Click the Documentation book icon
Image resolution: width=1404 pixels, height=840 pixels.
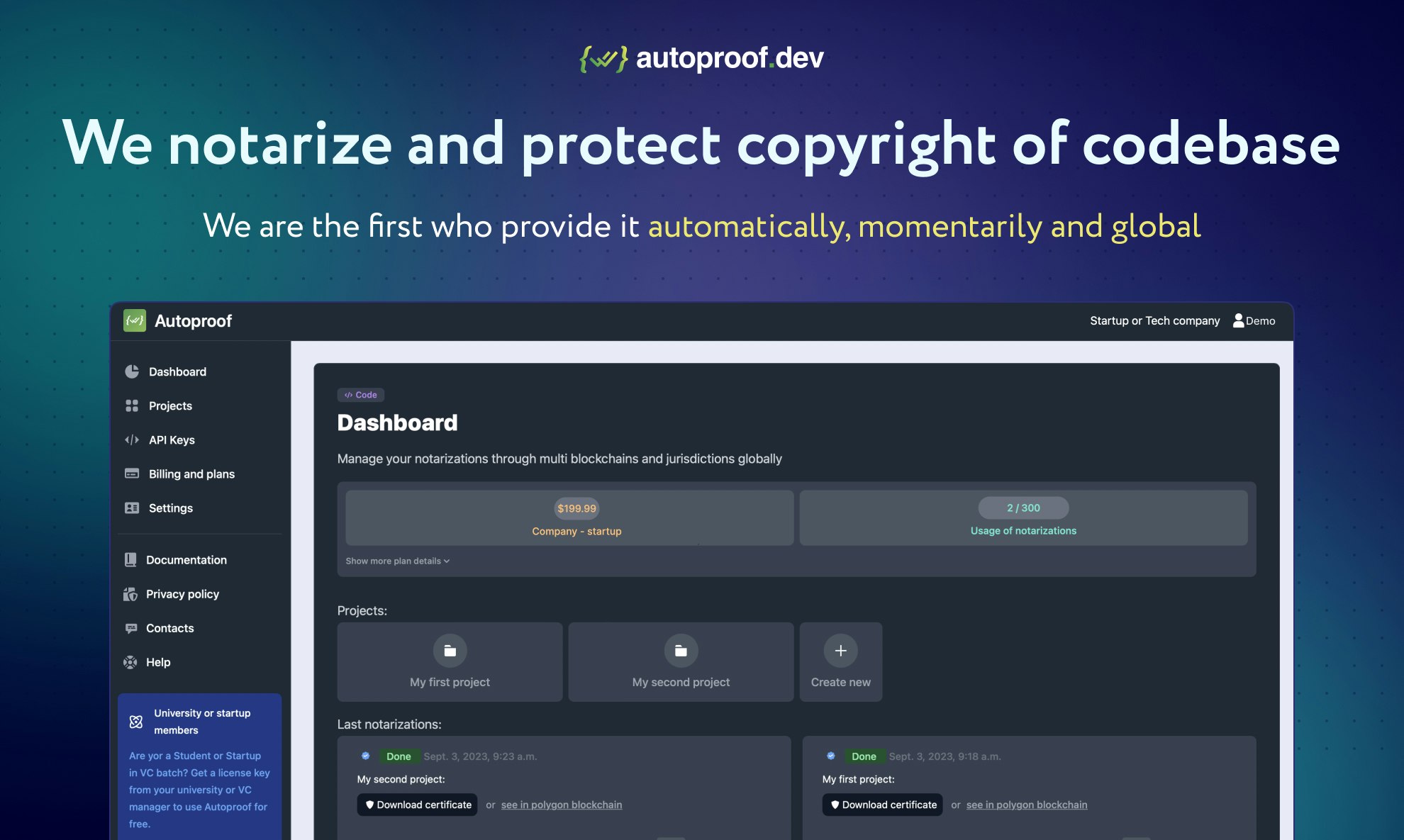pyautogui.click(x=130, y=560)
